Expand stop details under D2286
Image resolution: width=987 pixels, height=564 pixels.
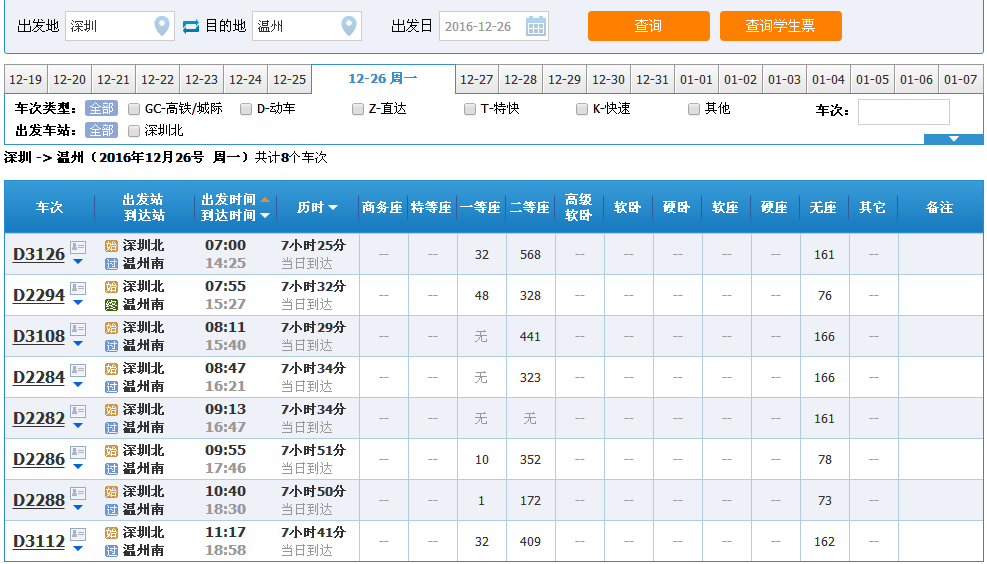77,466
